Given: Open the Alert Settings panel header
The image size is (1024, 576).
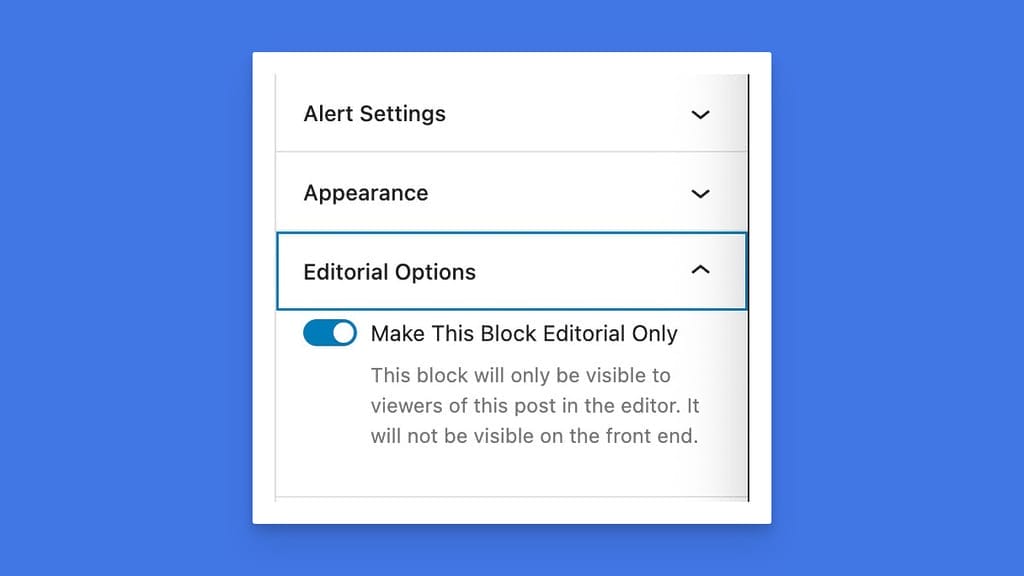Looking at the screenshot, I should coord(375,114).
